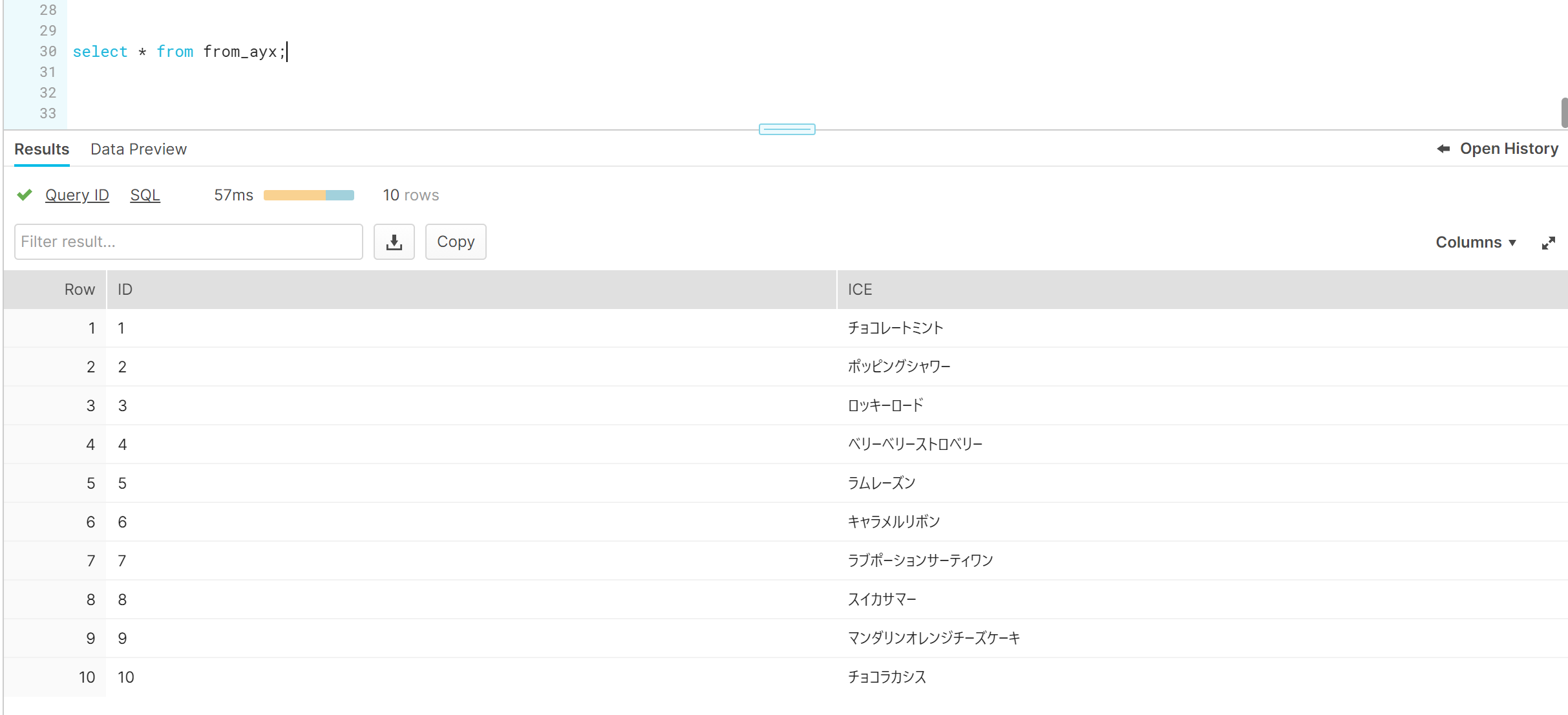Click the ICE column header

point(860,289)
